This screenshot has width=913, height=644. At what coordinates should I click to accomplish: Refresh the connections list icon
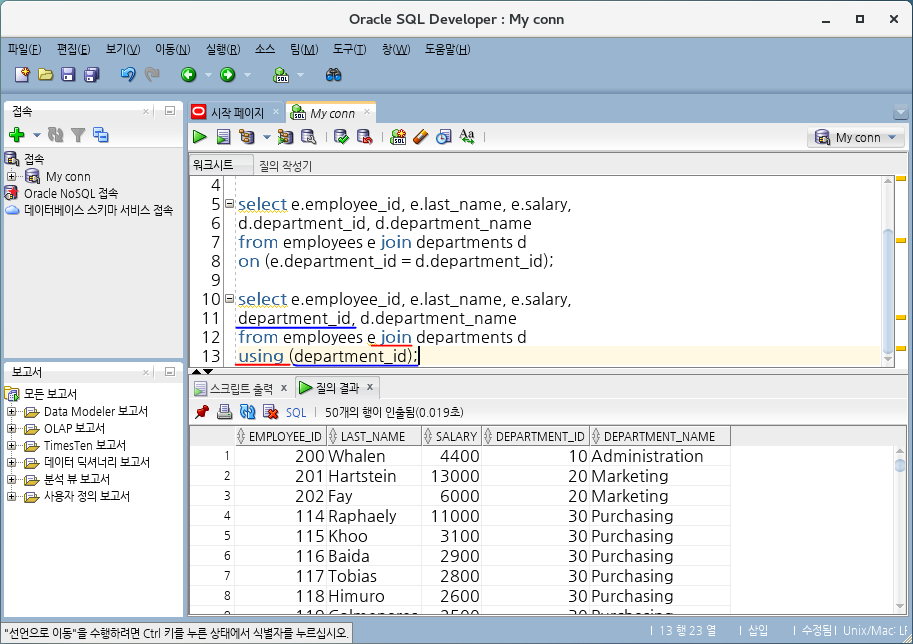click(x=56, y=135)
